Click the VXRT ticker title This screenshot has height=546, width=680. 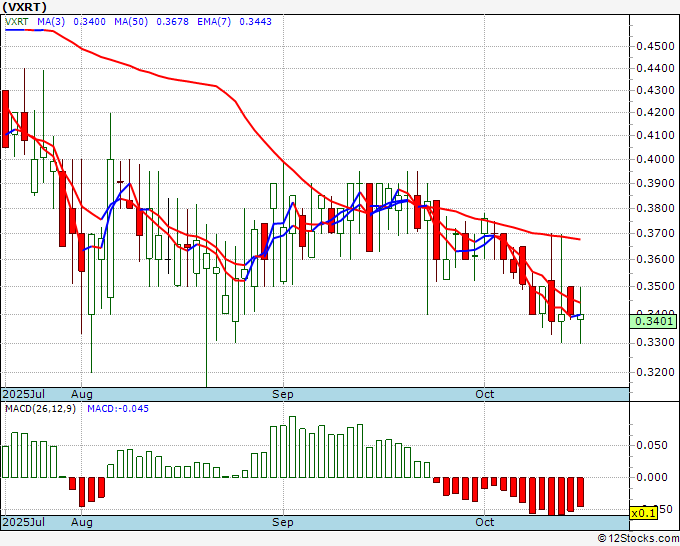pos(25,7)
